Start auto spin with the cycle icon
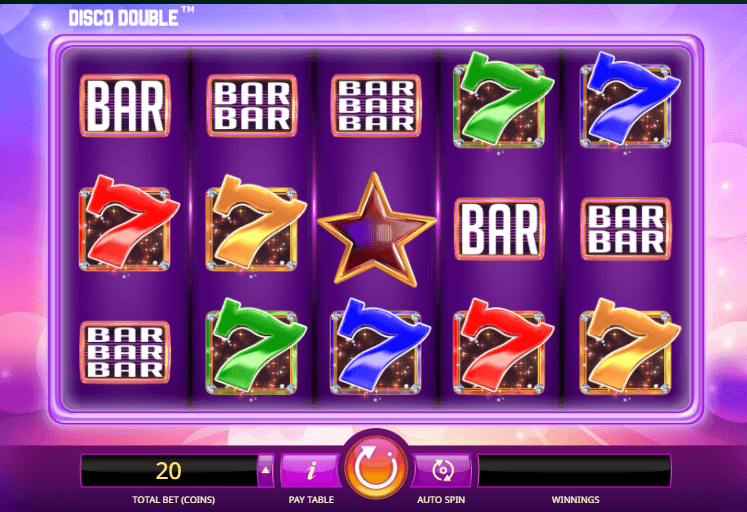The image size is (747, 512). [x=442, y=471]
